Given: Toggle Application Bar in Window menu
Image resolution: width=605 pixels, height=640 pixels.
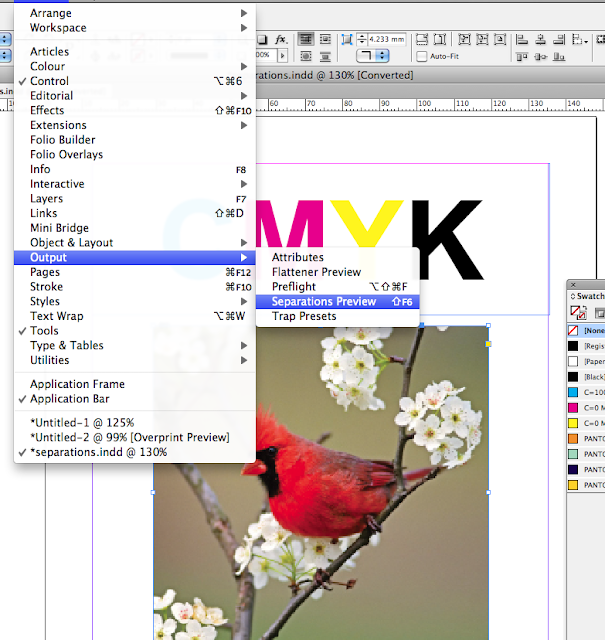Looking at the screenshot, I should point(135,399).
